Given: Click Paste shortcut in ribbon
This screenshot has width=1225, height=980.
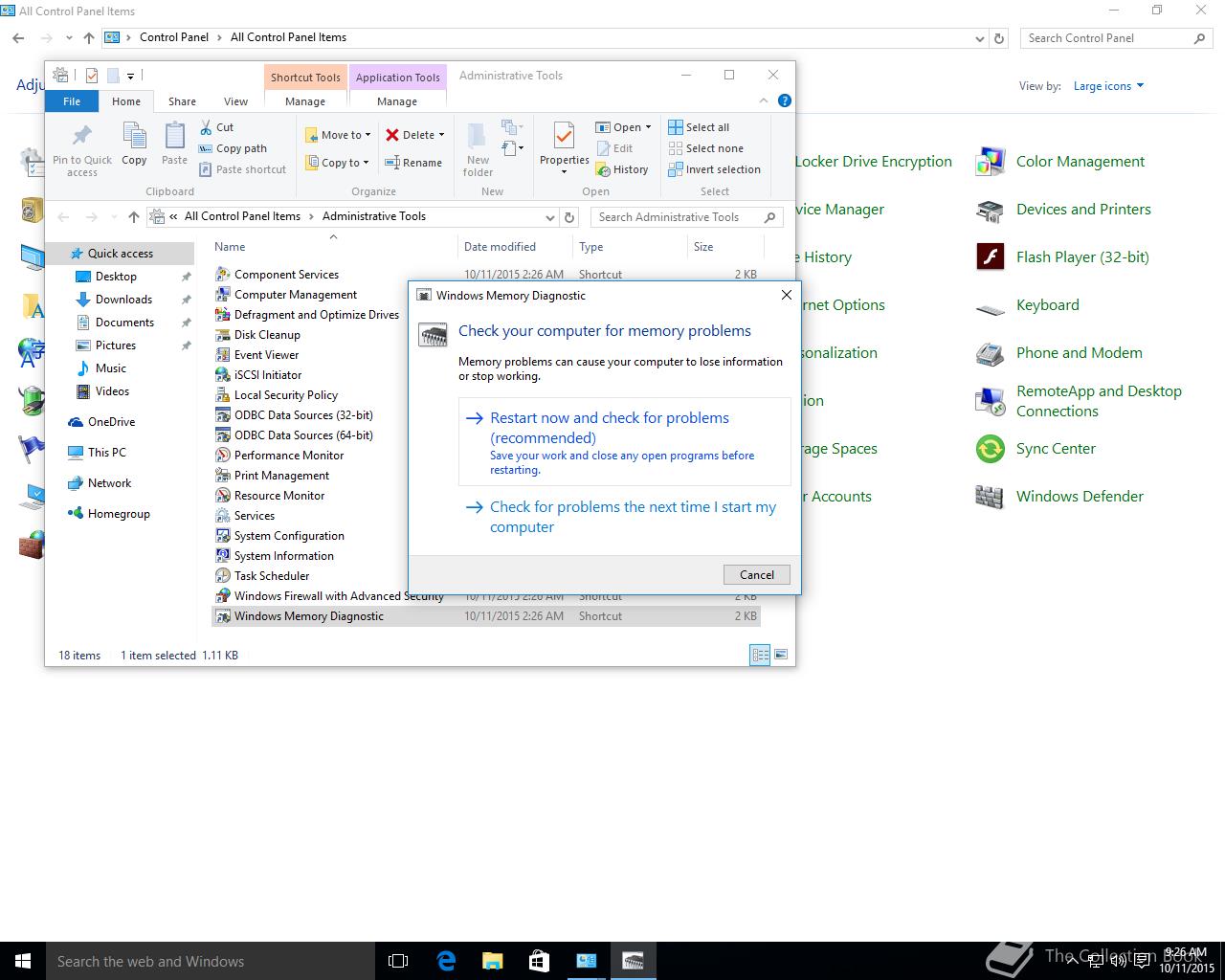Looking at the screenshot, I should pos(242,169).
